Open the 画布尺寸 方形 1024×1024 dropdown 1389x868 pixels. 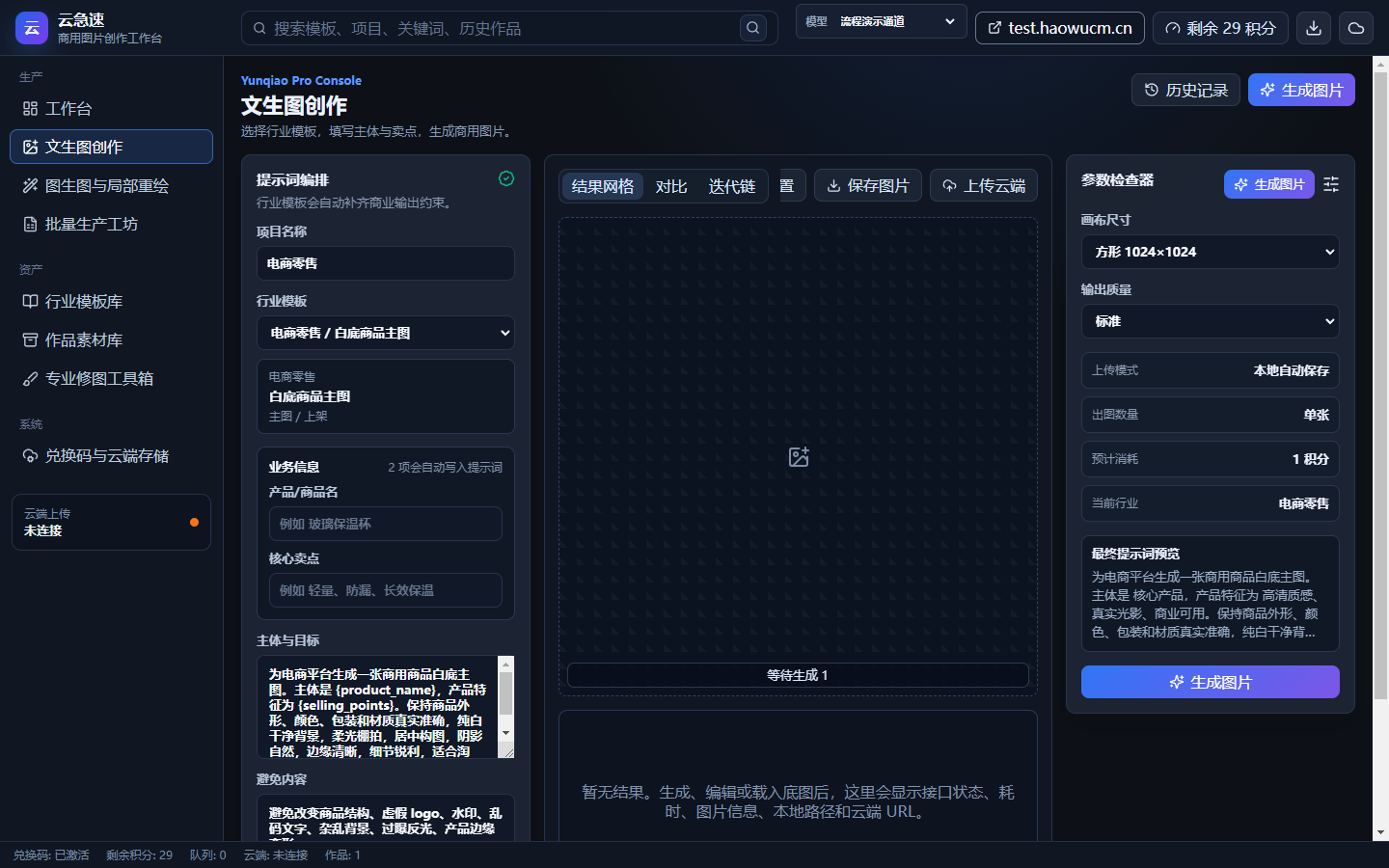point(1211,252)
